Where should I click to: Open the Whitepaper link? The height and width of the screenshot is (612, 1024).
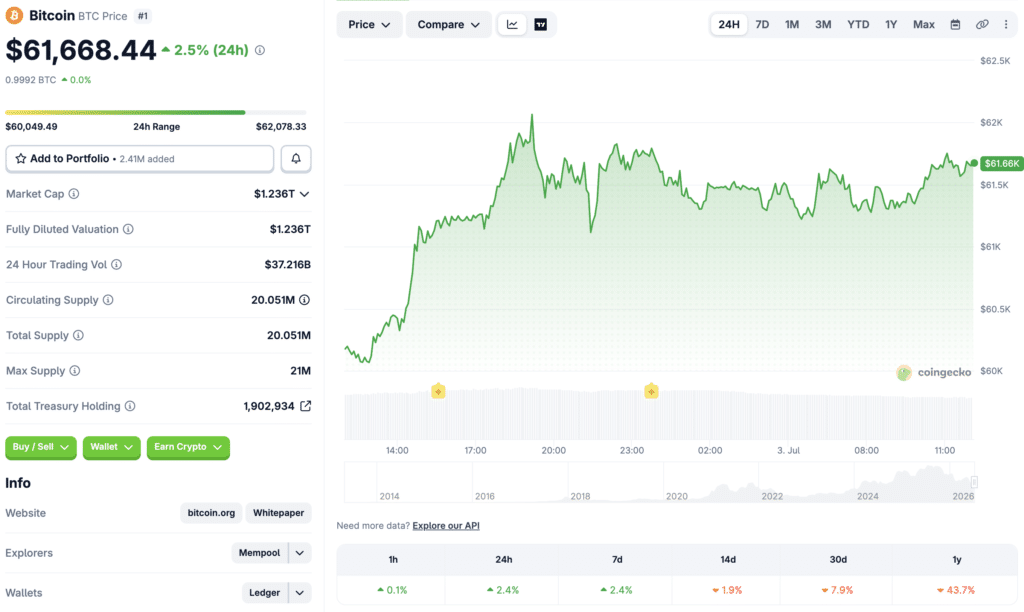pyautogui.click(x=278, y=513)
